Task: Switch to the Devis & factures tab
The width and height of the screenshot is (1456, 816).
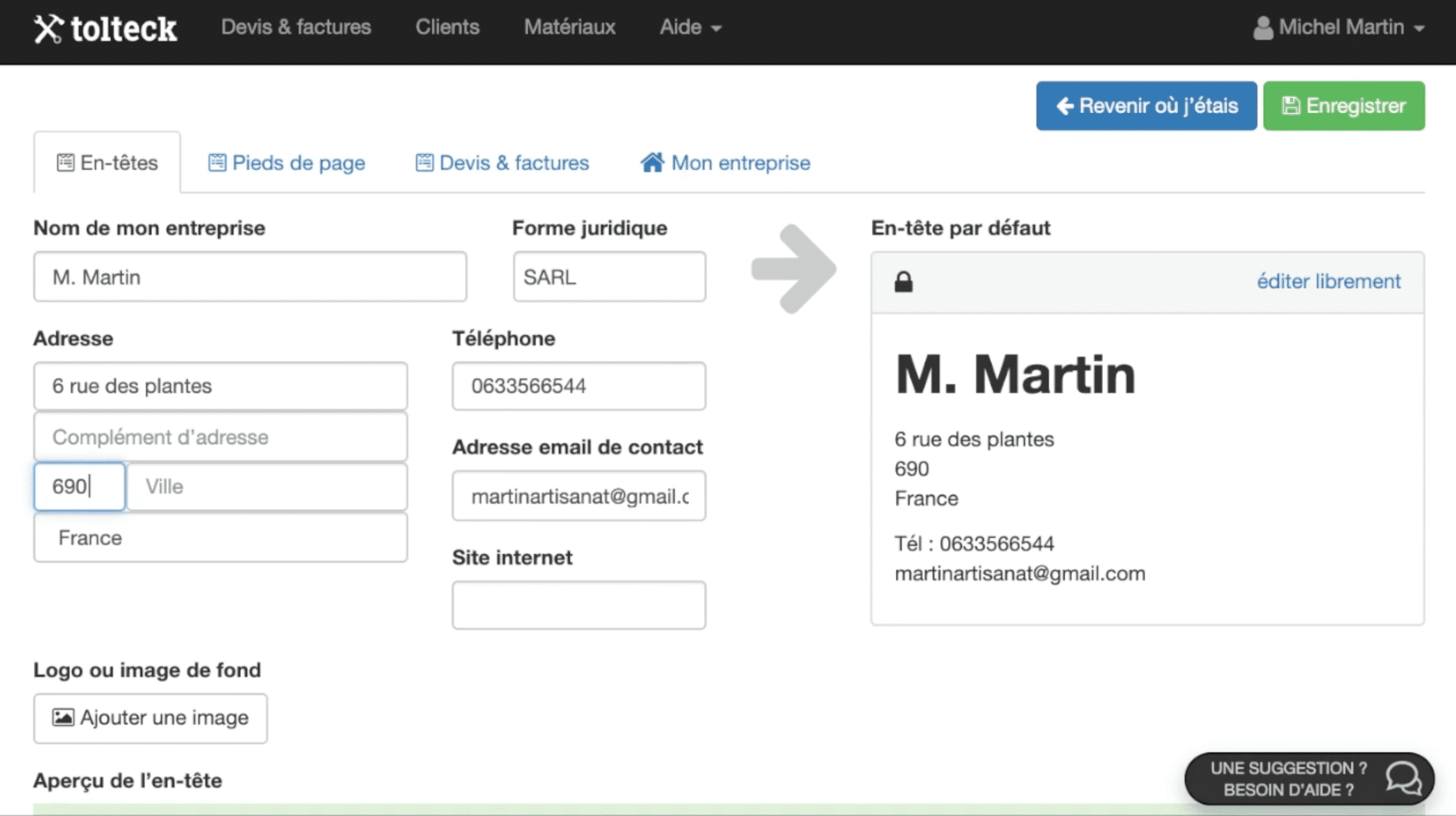Action: (502, 163)
